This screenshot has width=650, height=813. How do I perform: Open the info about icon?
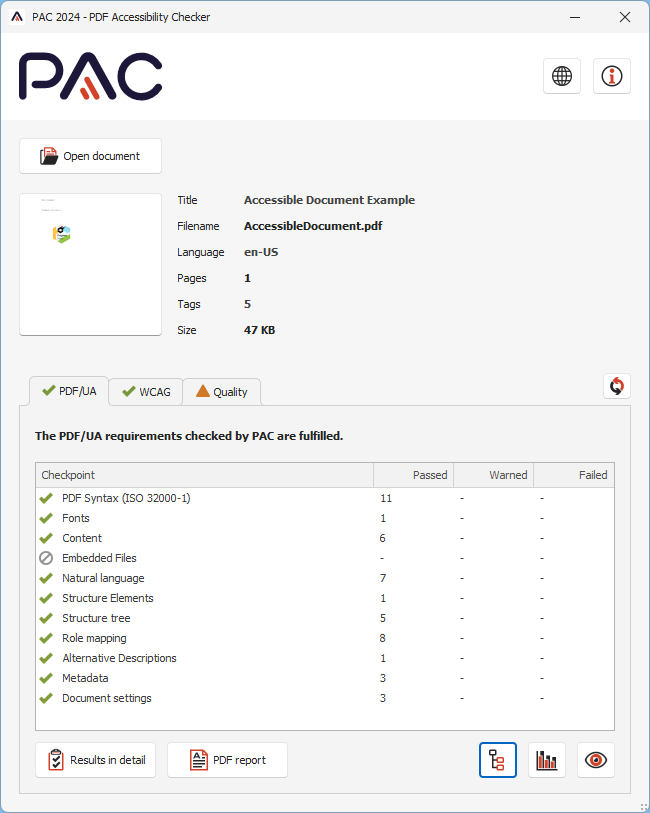click(x=611, y=76)
